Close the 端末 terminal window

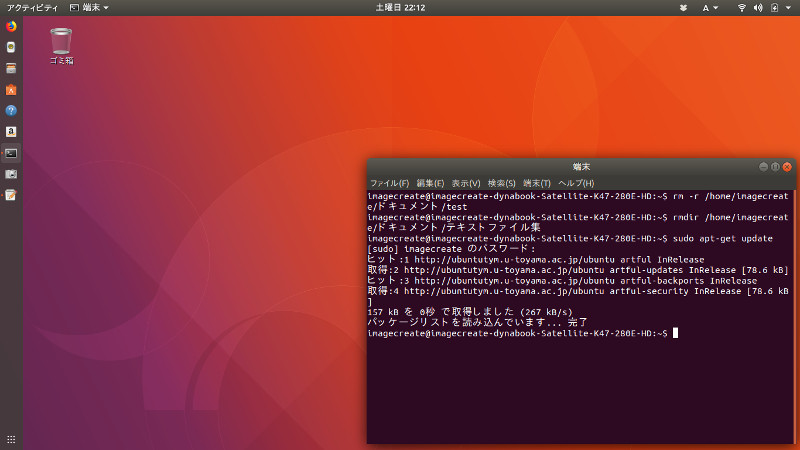787,167
